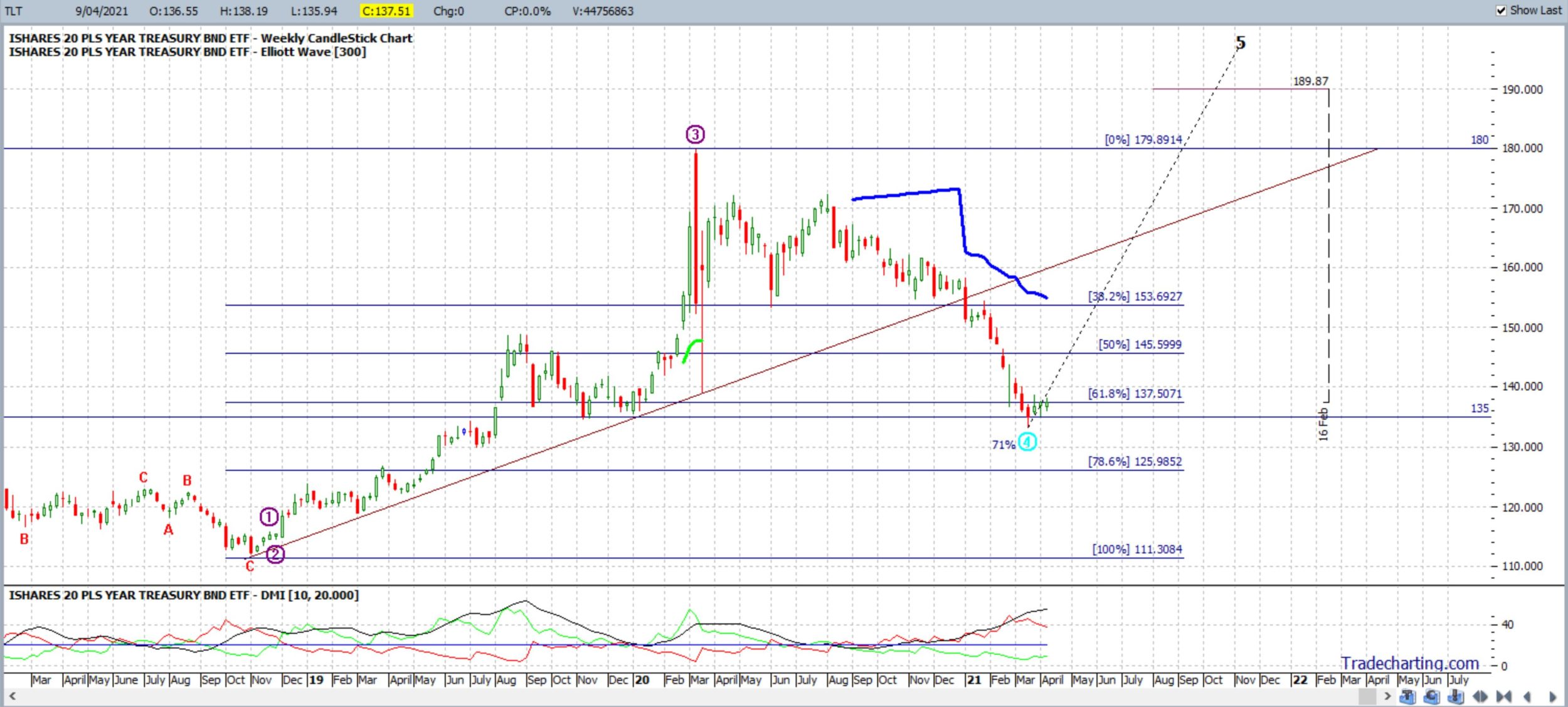Click the shift chart left arrow
The image size is (1568, 707).
pos(1527,696)
